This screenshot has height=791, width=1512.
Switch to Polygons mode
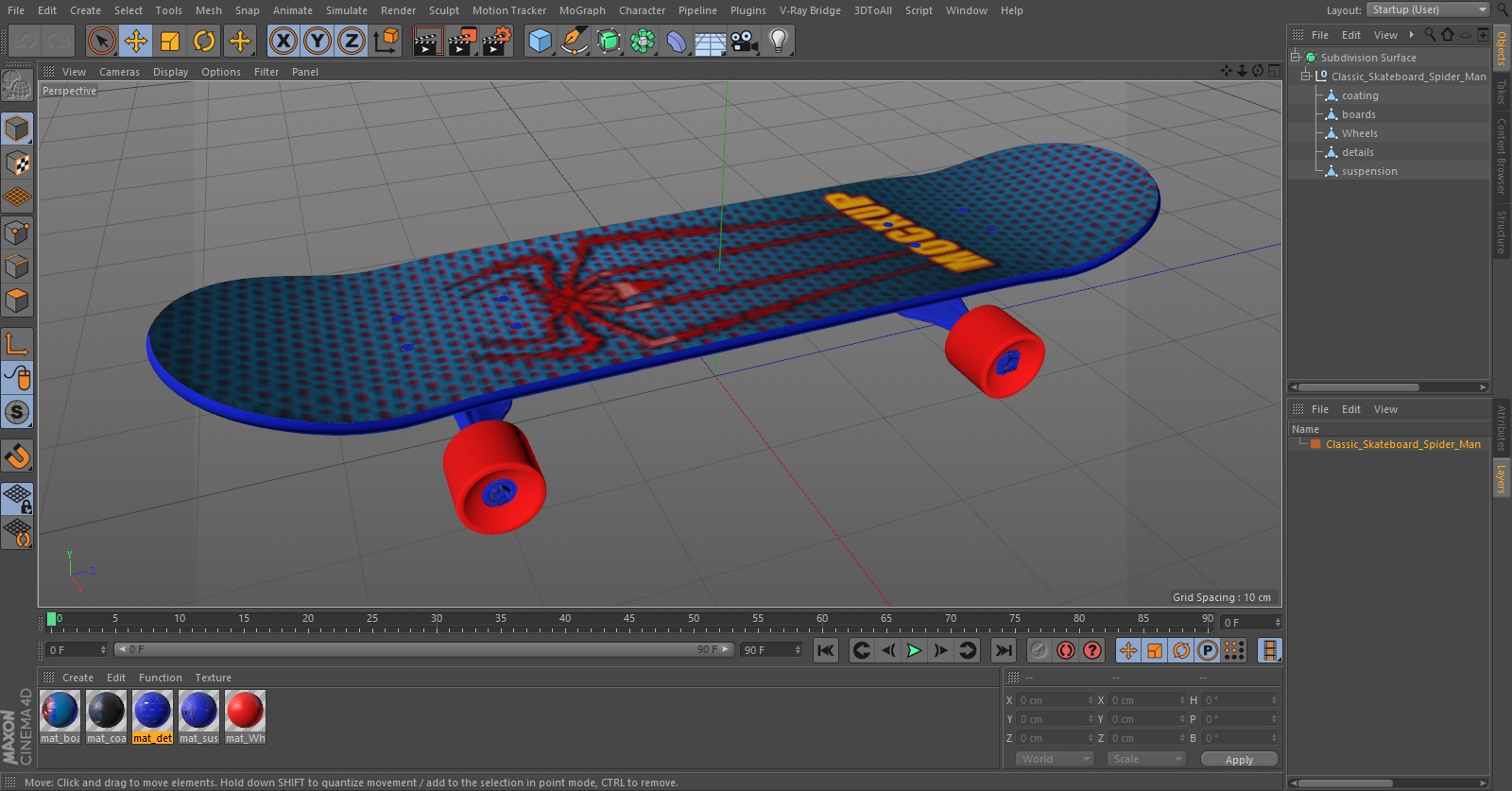tap(17, 301)
